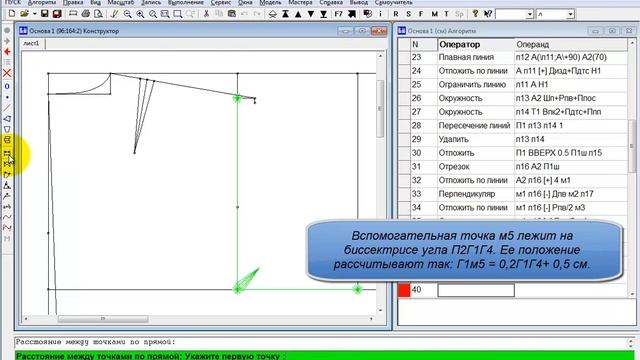Click the info 'i' toolbar icon
This screenshot has width=640, height=360.
click(380, 14)
